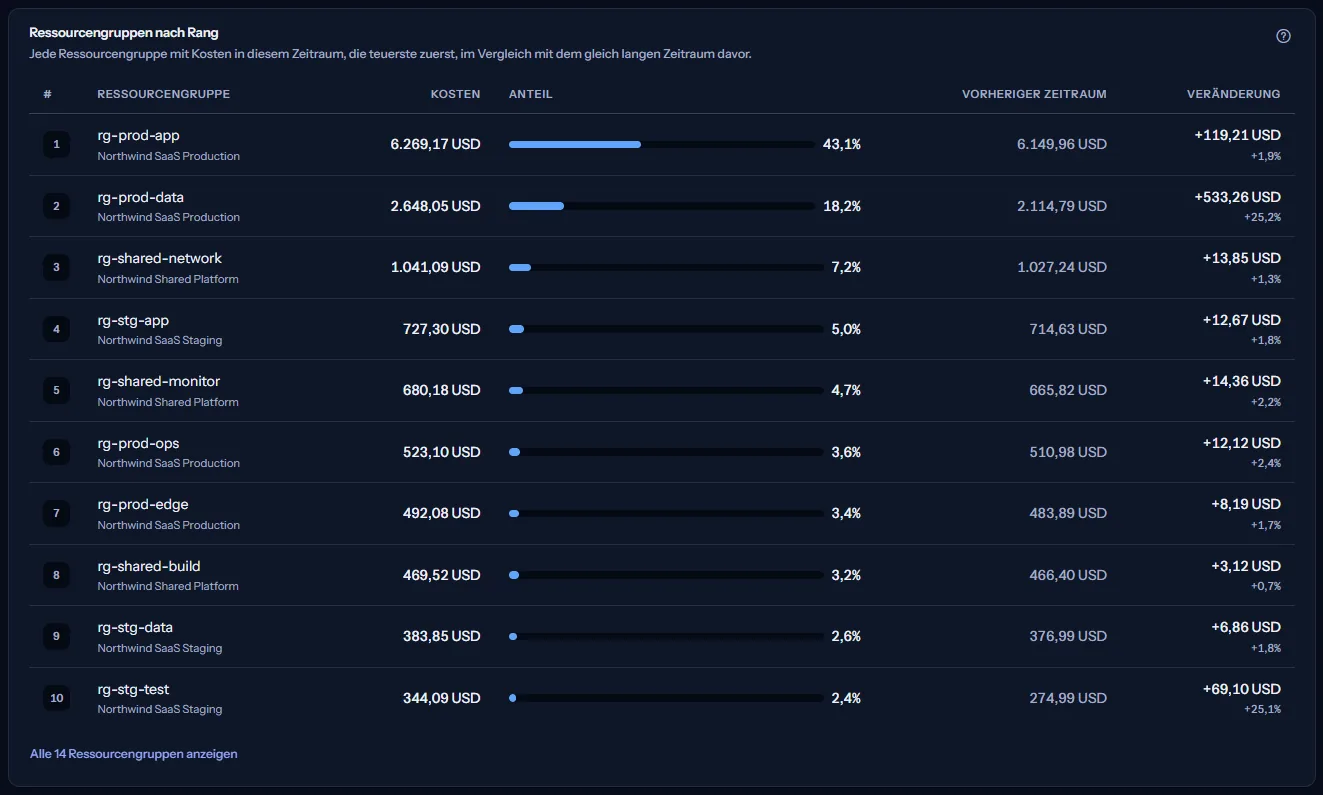Select the rg-shared-build resource group name
The width and height of the screenshot is (1323, 795).
point(149,566)
